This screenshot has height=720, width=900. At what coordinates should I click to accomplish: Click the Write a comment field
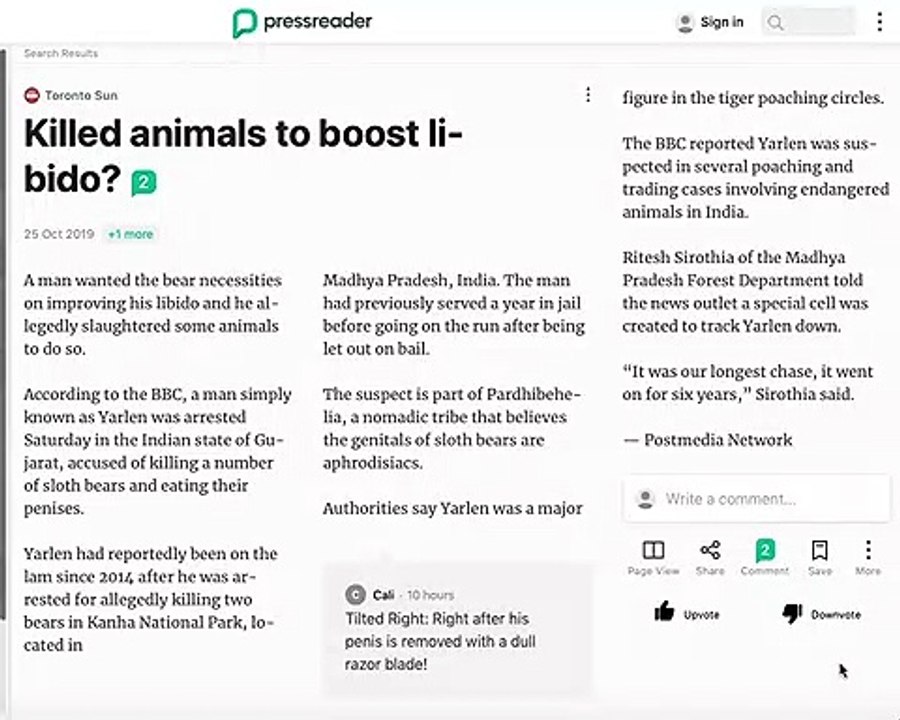[x=757, y=498]
